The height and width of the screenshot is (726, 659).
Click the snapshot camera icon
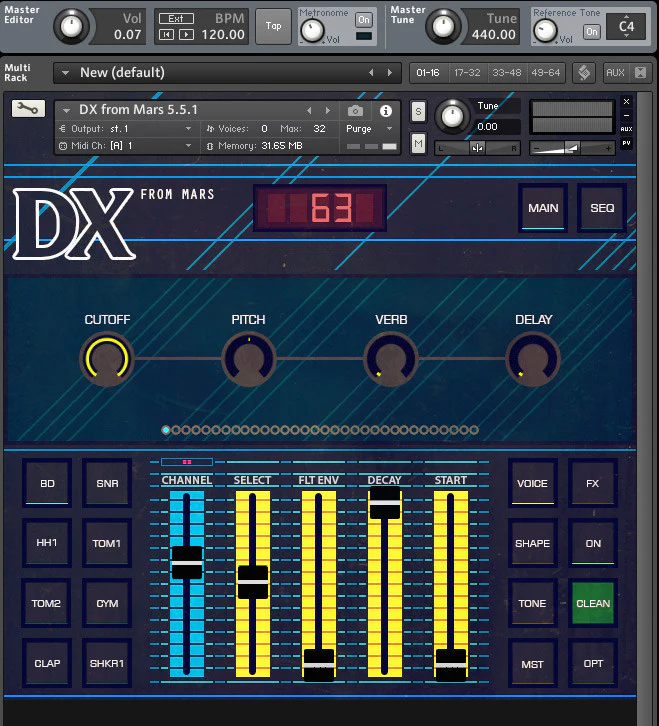pos(355,111)
